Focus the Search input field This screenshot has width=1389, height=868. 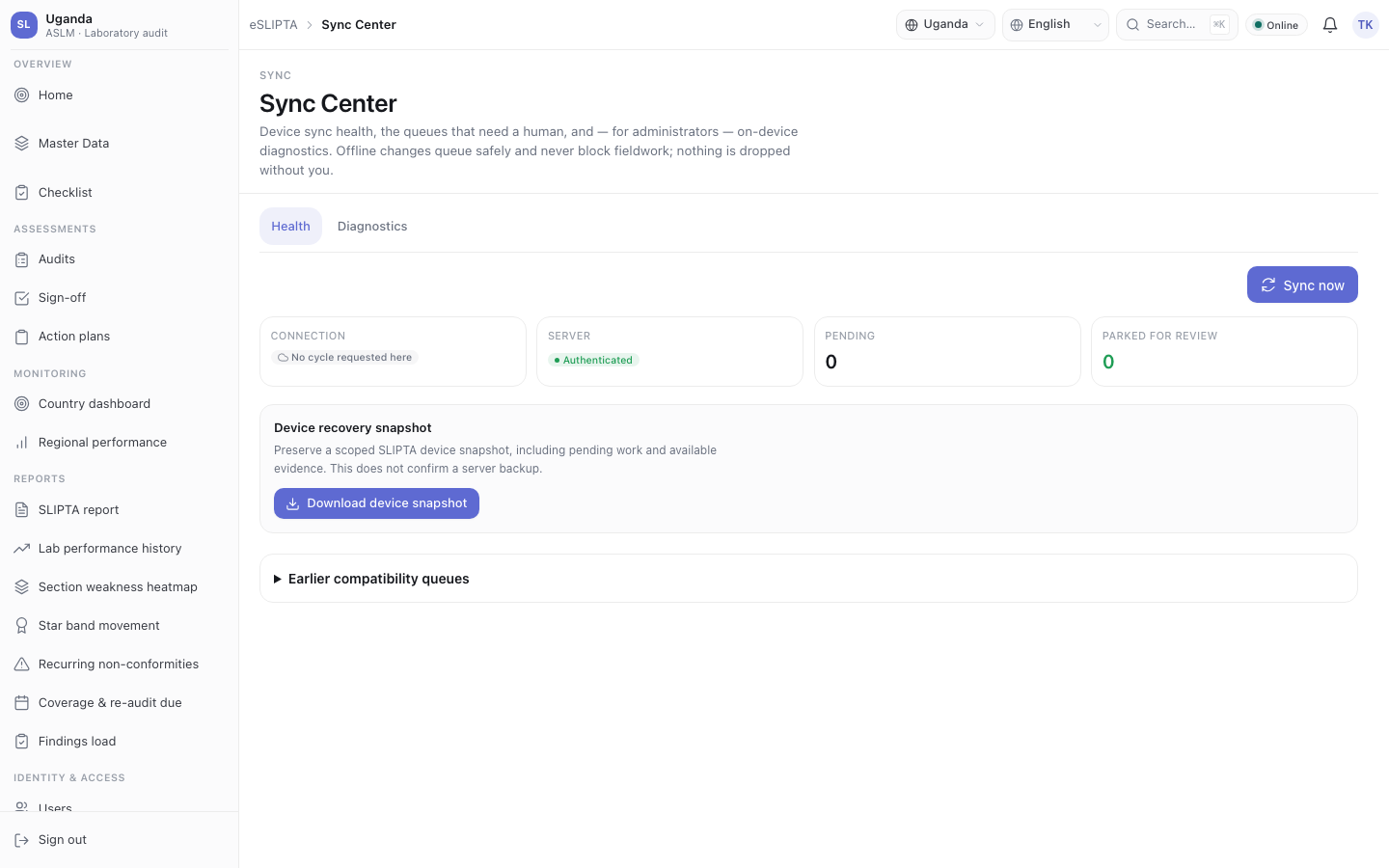pyautogui.click(x=1177, y=25)
